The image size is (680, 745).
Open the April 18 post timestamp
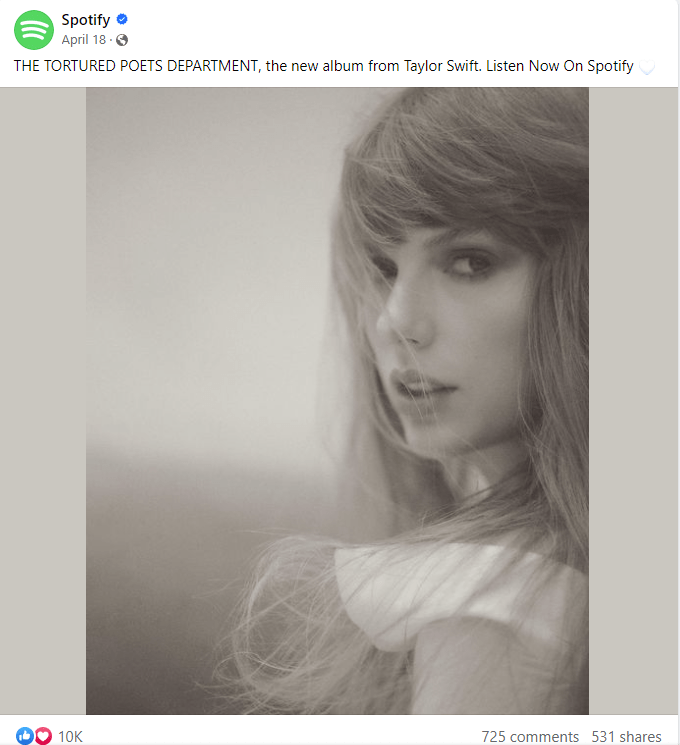tap(84, 40)
